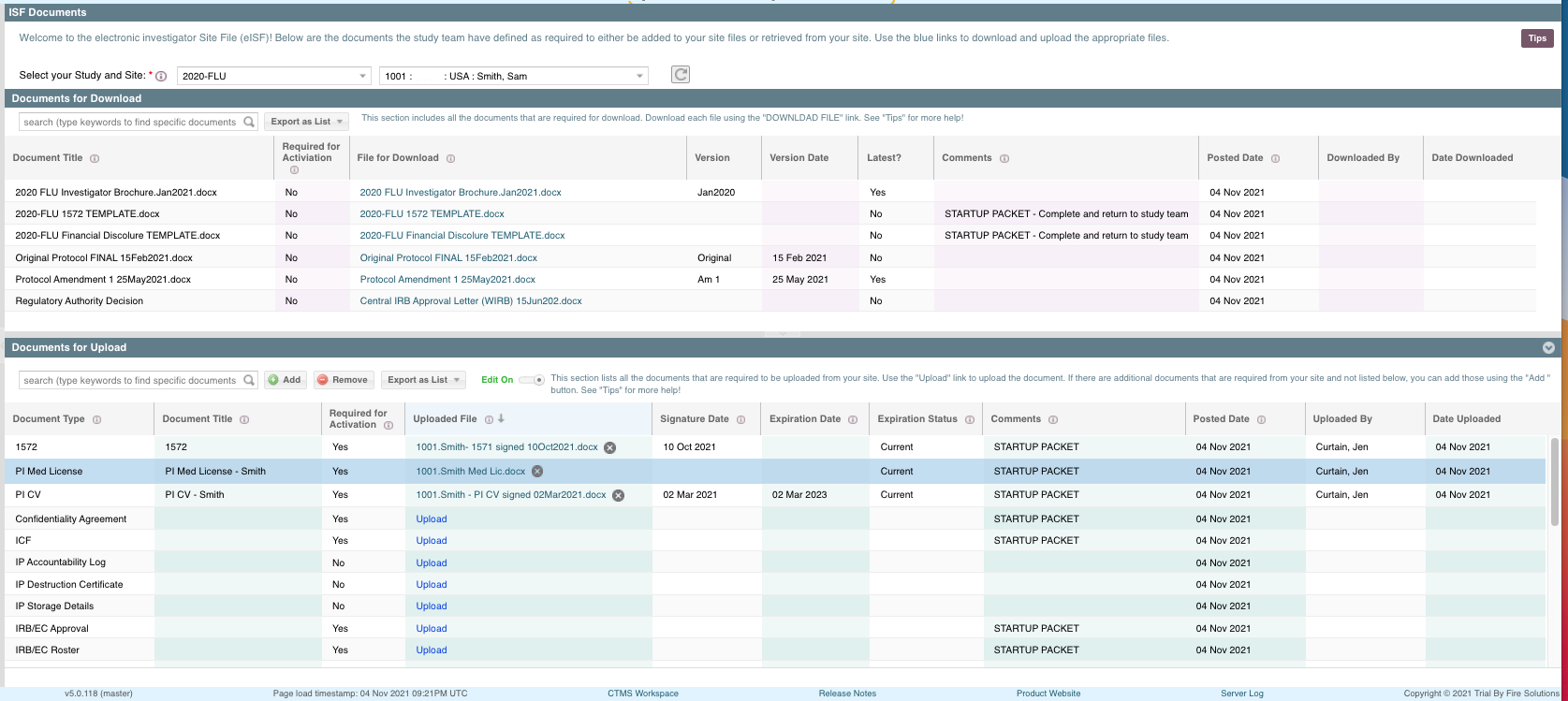Download Protocol Amendment 1 25May2021.docx file
This screenshot has height=701, width=1568.
click(447, 280)
